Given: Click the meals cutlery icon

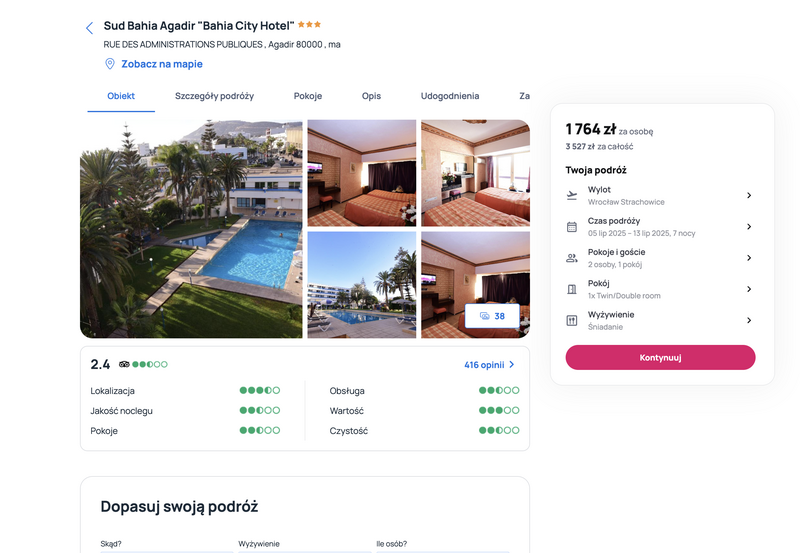Looking at the screenshot, I should (x=572, y=320).
